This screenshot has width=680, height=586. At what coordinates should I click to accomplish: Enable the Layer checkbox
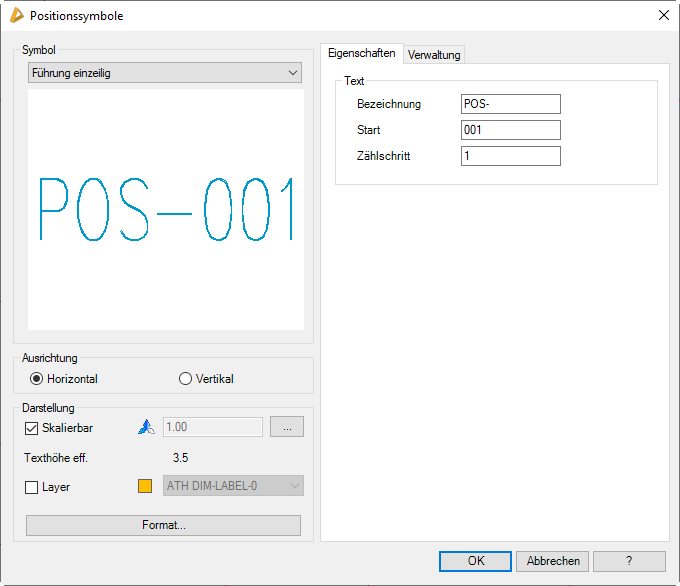(x=32, y=487)
